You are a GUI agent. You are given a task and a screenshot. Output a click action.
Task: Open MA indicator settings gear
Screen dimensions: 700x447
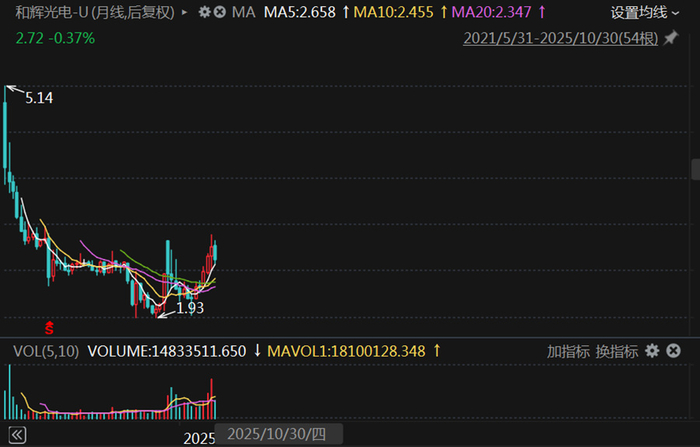[204, 12]
